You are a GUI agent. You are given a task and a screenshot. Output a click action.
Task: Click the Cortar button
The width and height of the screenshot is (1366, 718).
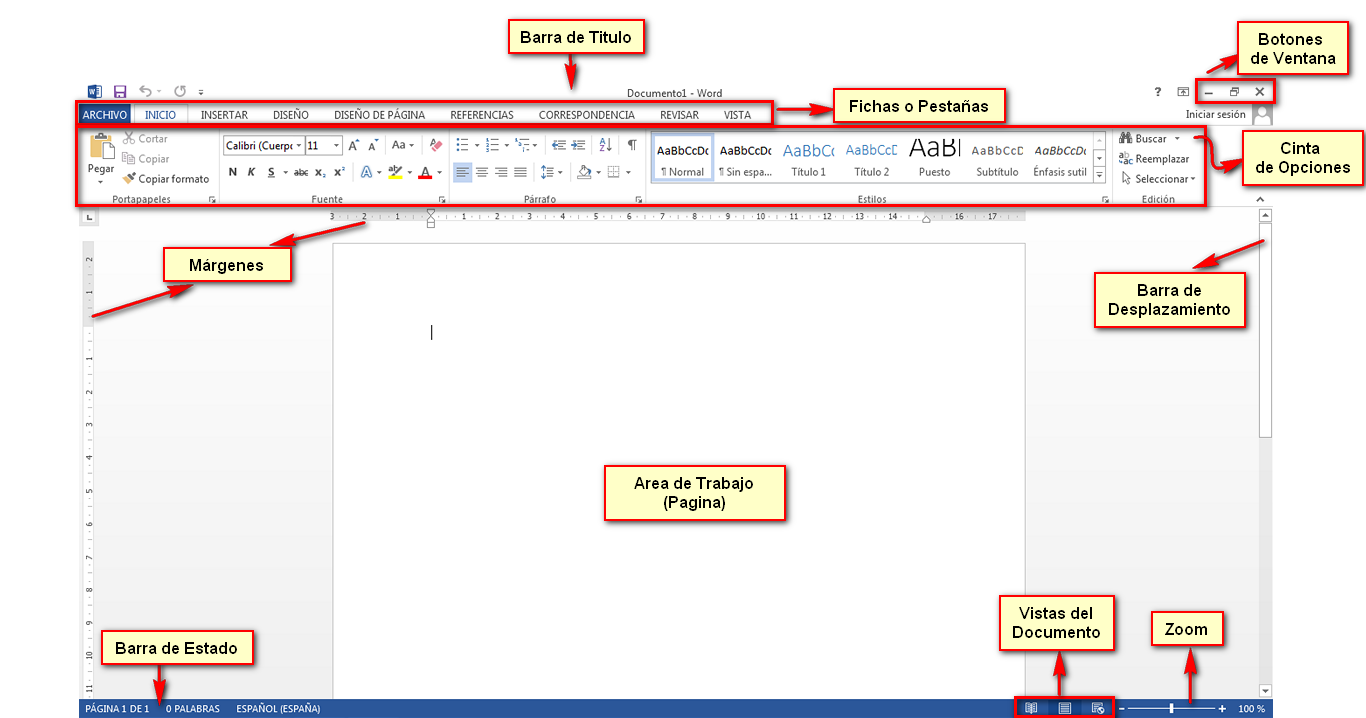(x=145, y=139)
